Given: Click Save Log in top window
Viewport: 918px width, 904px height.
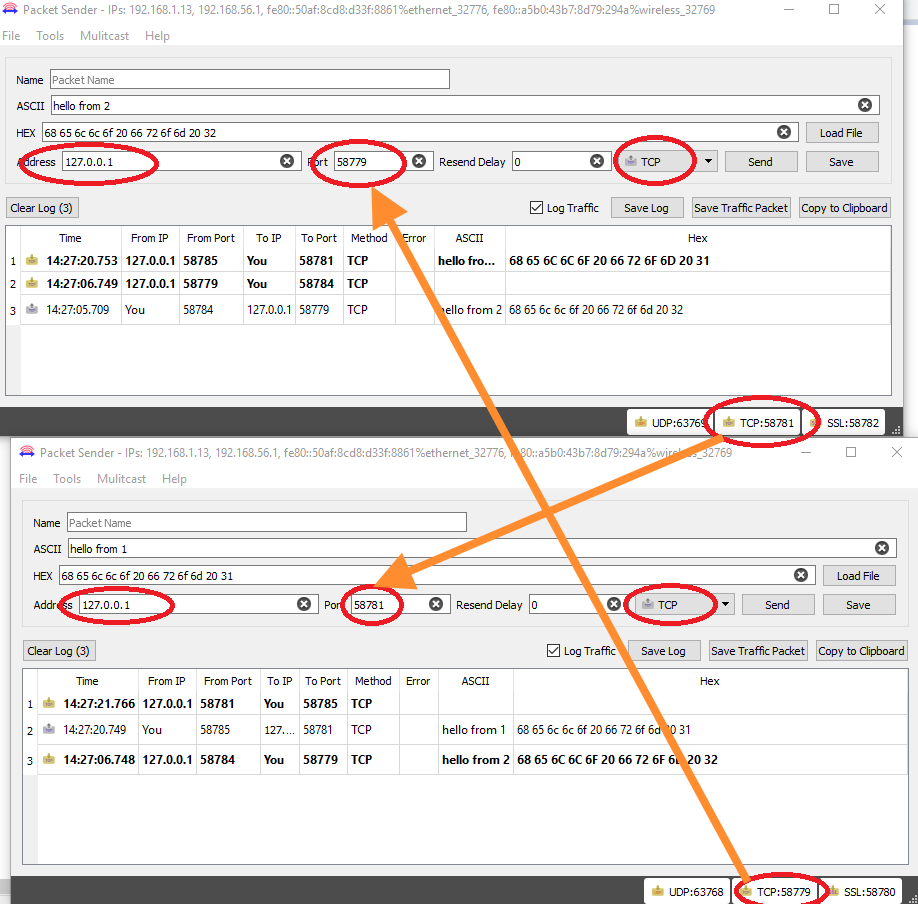Looking at the screenshot, I should pos(646,208).
